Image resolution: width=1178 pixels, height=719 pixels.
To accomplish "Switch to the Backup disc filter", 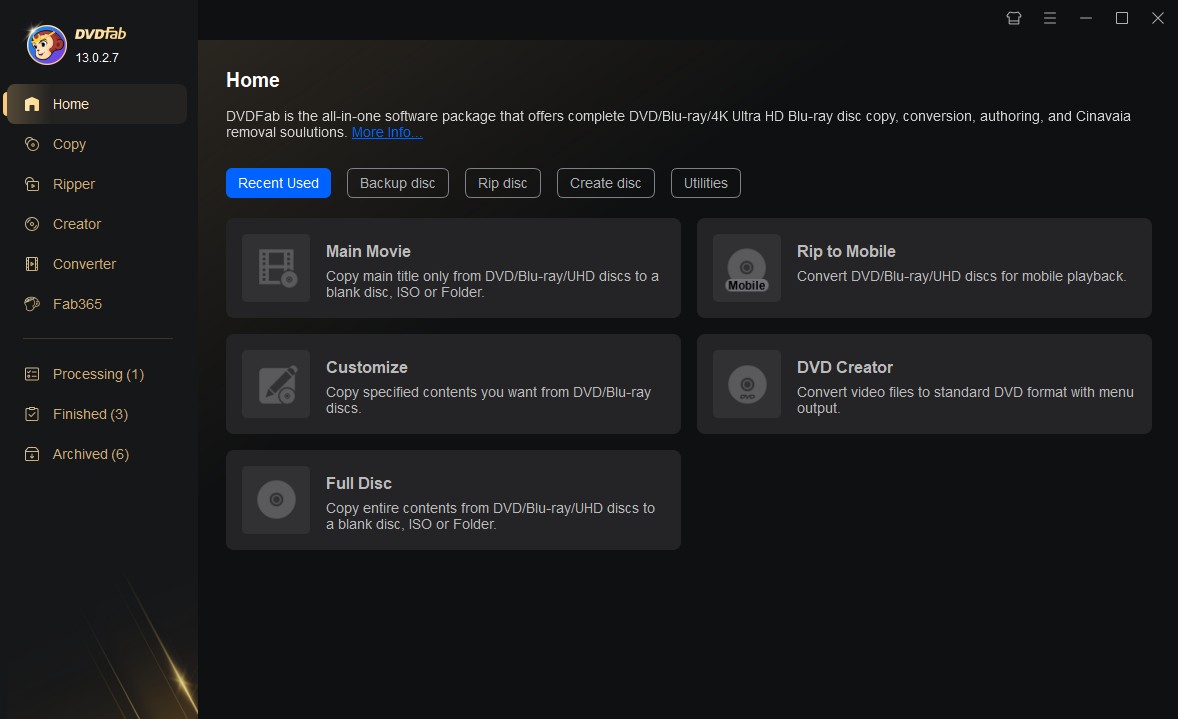I will [397, 183].
